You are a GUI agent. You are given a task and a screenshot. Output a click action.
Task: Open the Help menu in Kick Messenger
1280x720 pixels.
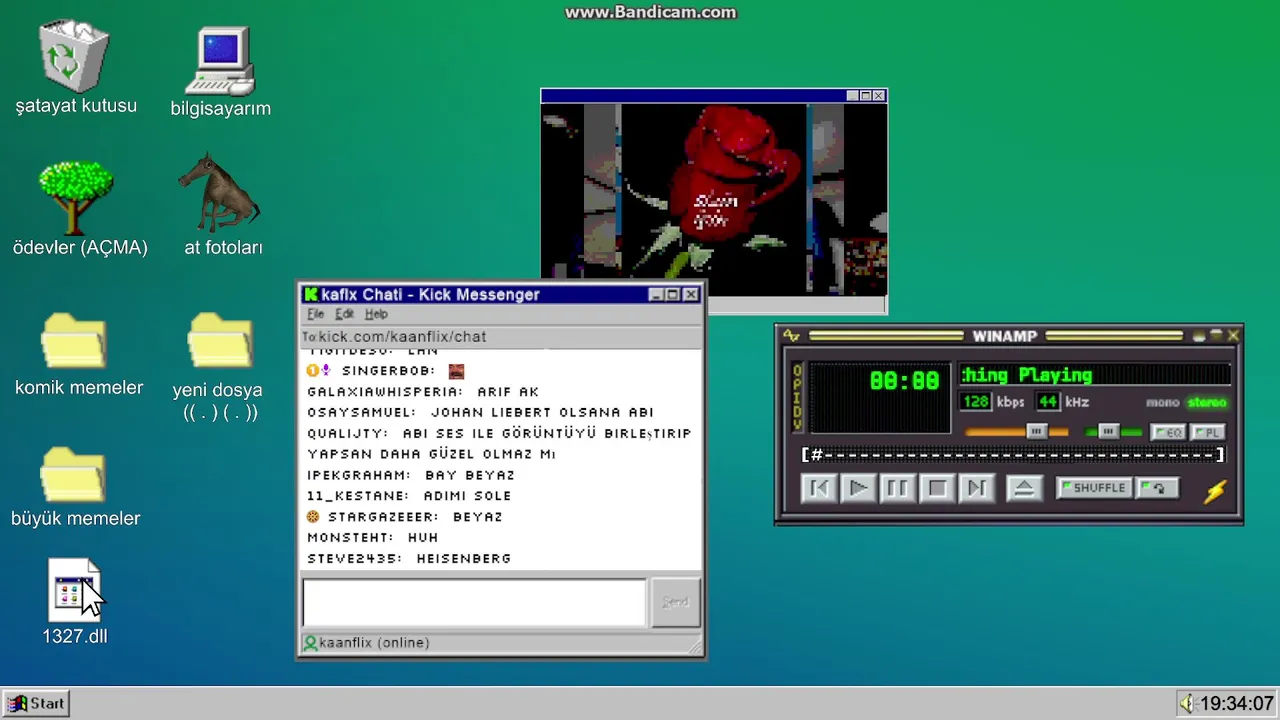[x=376, y=314]
